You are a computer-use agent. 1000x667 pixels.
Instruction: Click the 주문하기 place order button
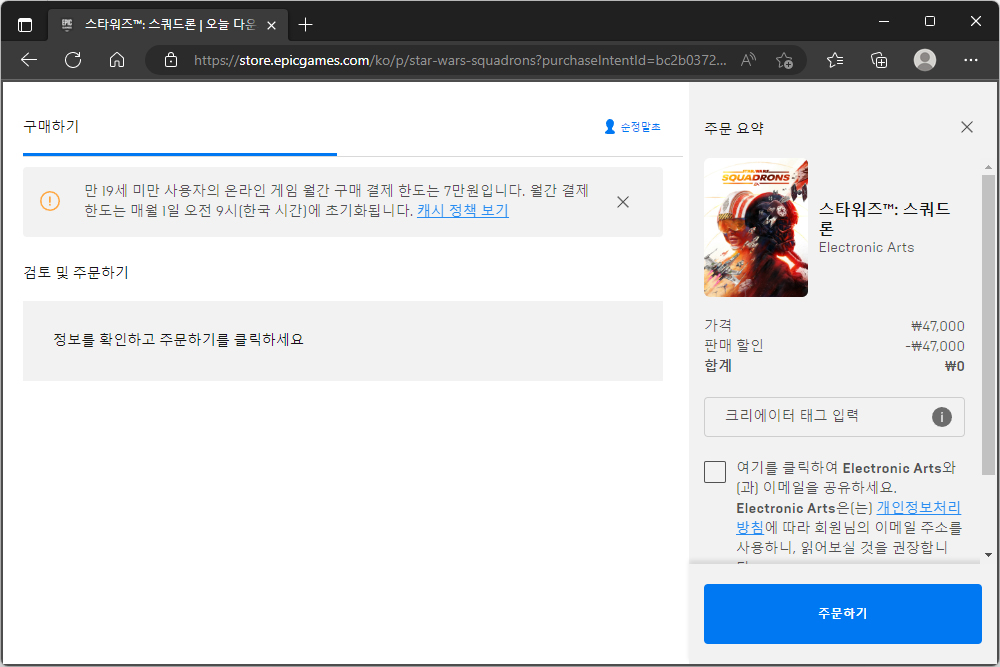(842, 613)
